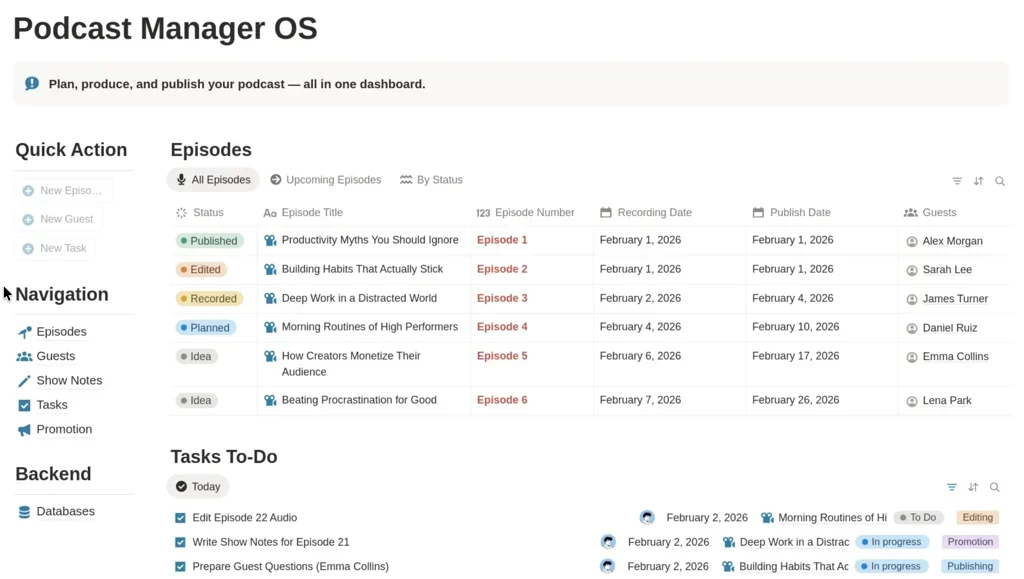Open the In progress status on the Publishing row

891,566
